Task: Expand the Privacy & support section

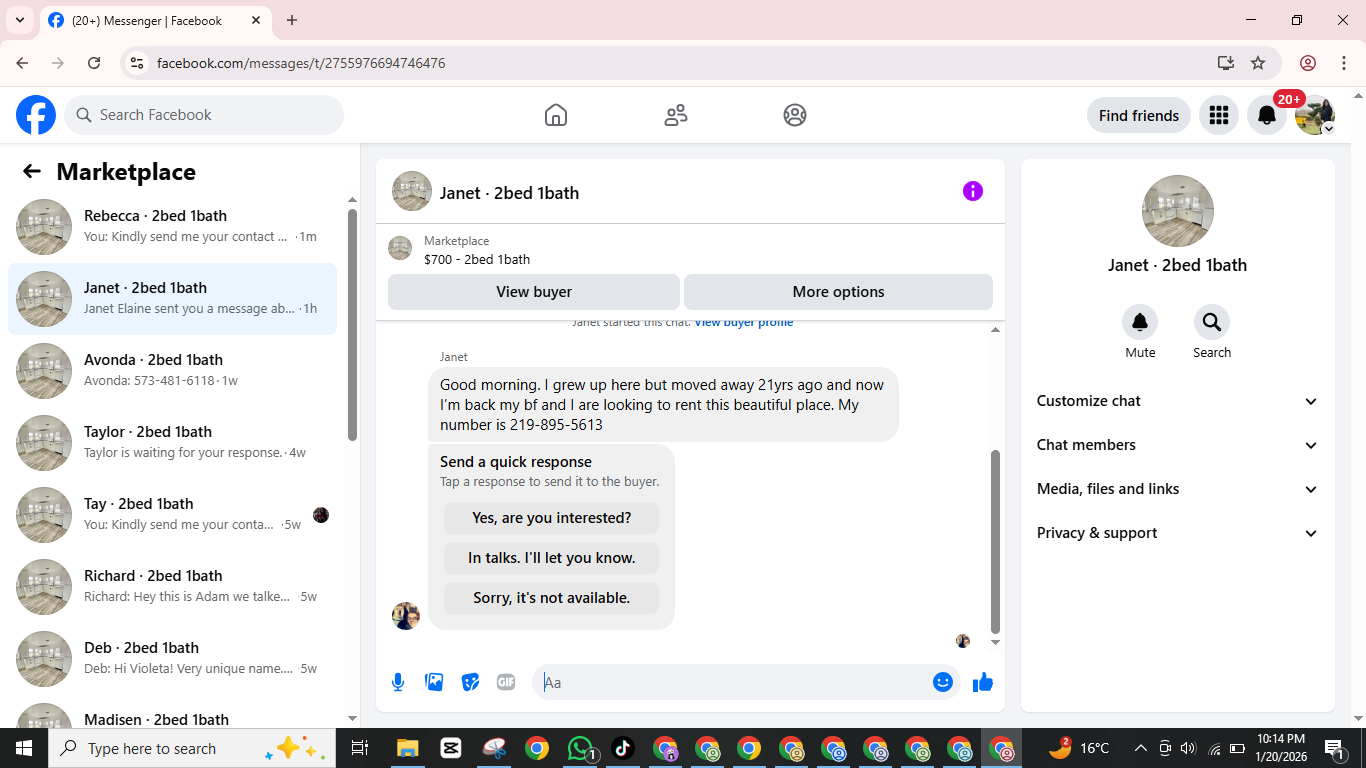Action: click(x=1178, y=533)
